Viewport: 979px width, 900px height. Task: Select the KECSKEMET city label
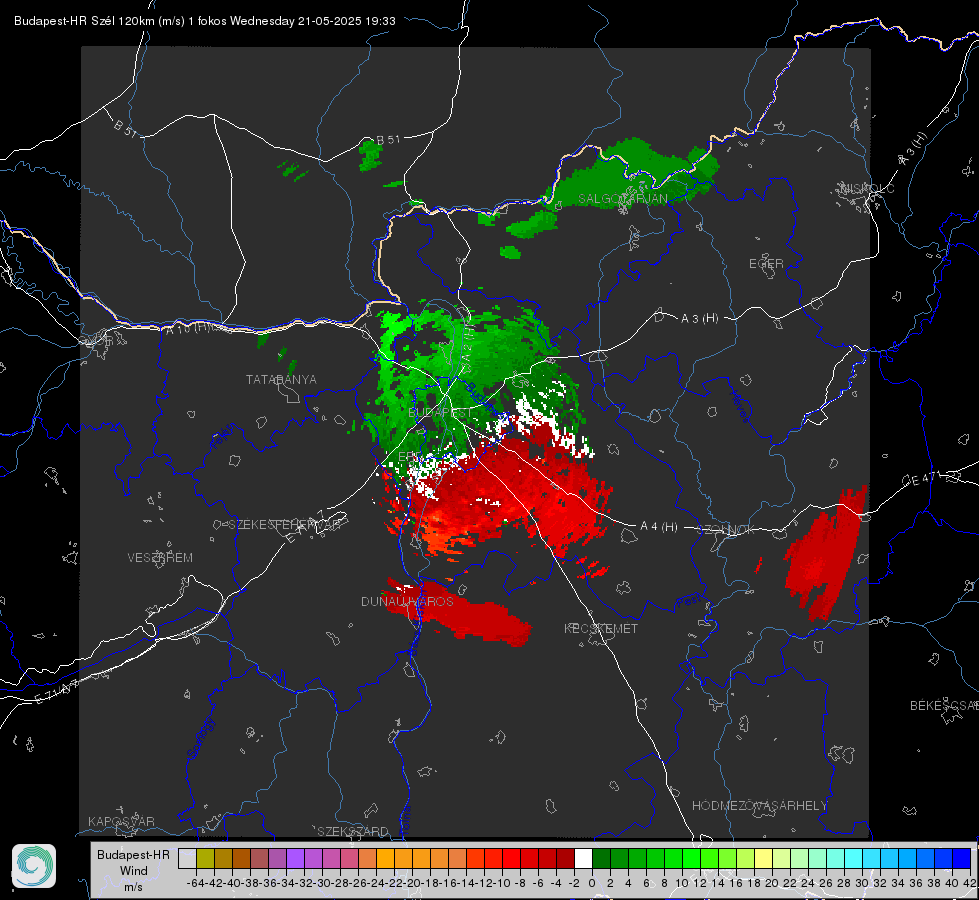pyautogui.click(x=601, y=629)
